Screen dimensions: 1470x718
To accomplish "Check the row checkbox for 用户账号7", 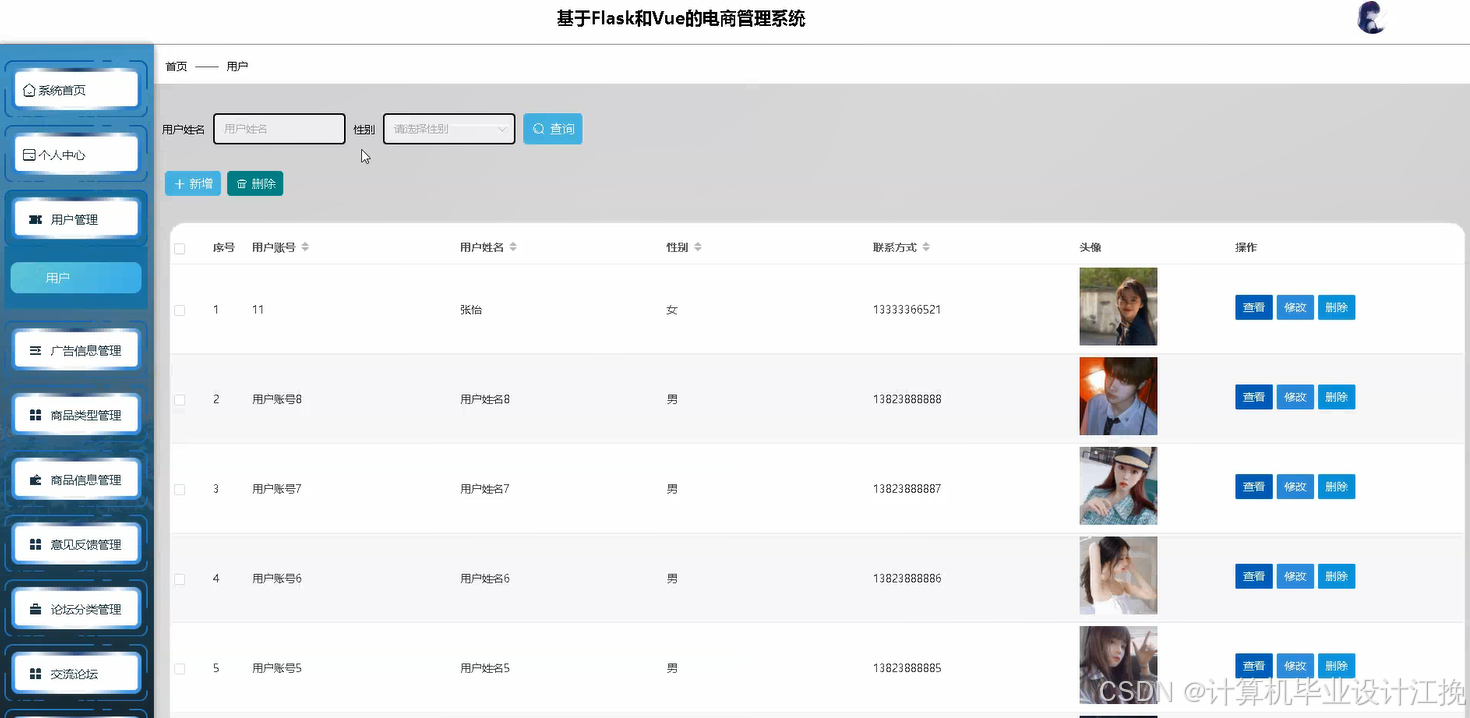I will pos(180,489).
